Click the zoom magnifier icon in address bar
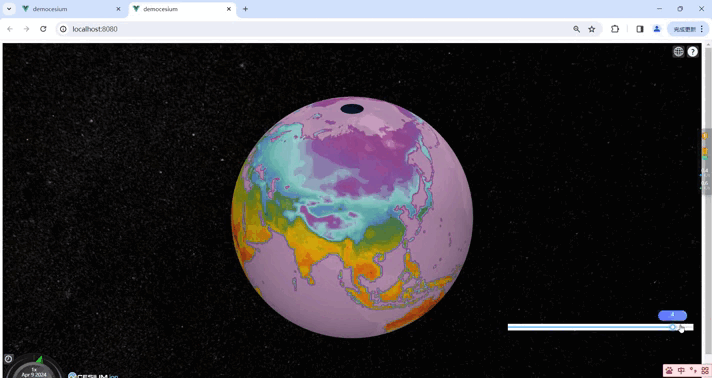 pyautogui.click(x=576, y=29)
